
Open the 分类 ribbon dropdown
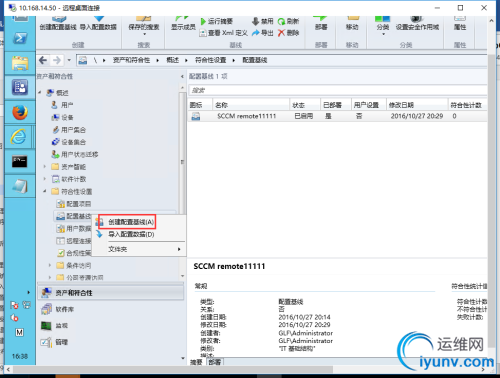tap(383, 26)
